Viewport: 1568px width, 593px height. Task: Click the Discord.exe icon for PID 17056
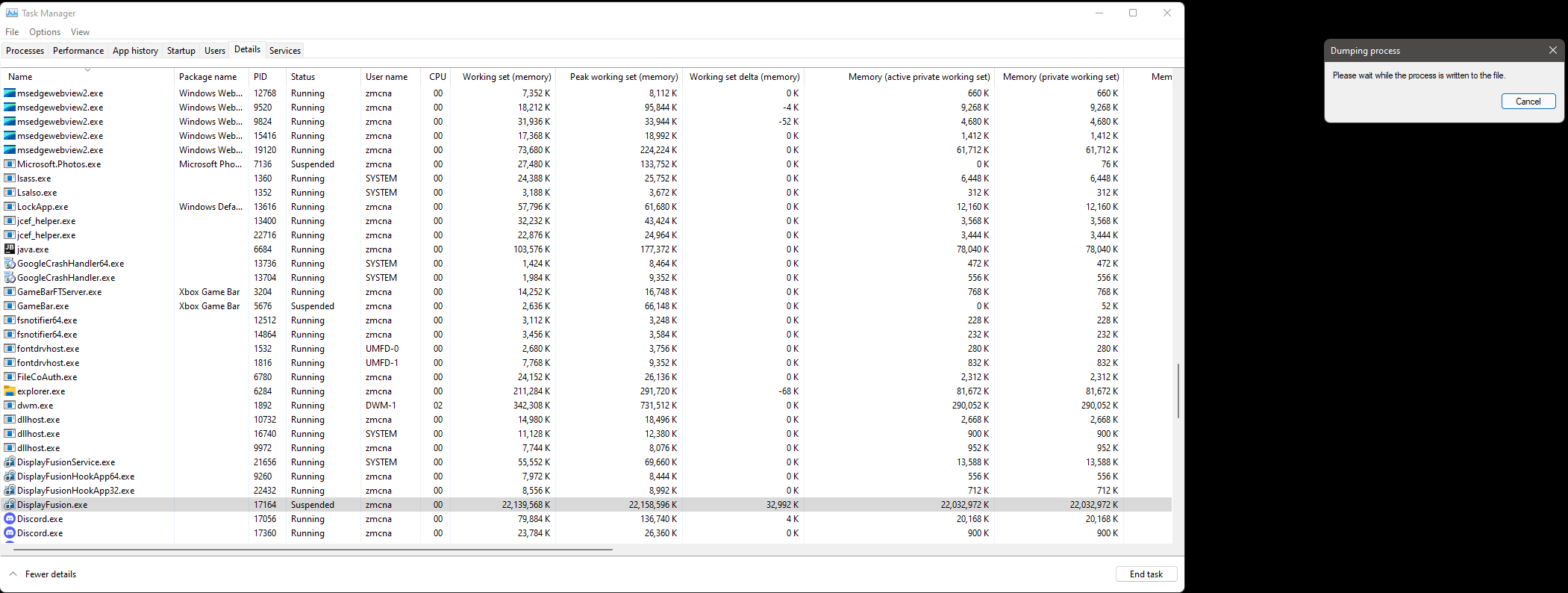10,518
